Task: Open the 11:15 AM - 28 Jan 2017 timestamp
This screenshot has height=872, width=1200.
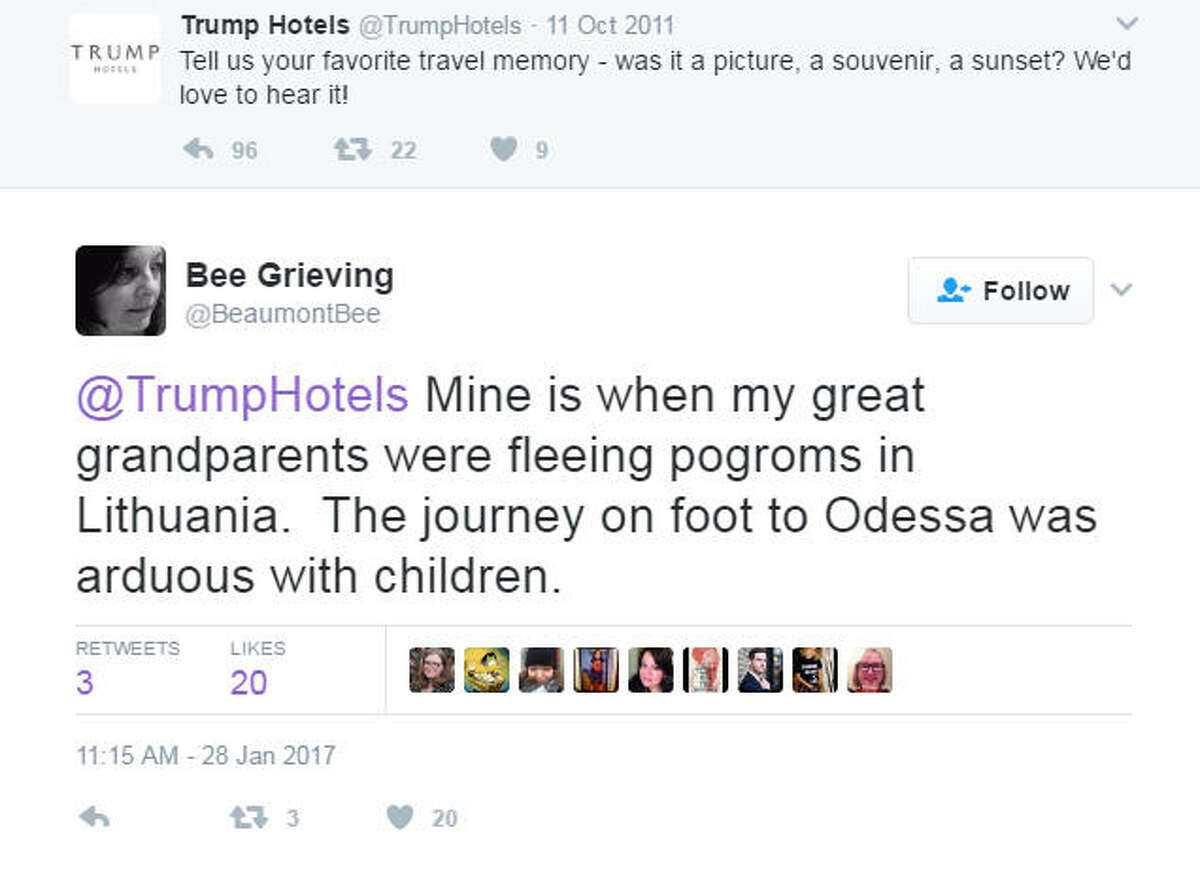Action: click(206, 754)
